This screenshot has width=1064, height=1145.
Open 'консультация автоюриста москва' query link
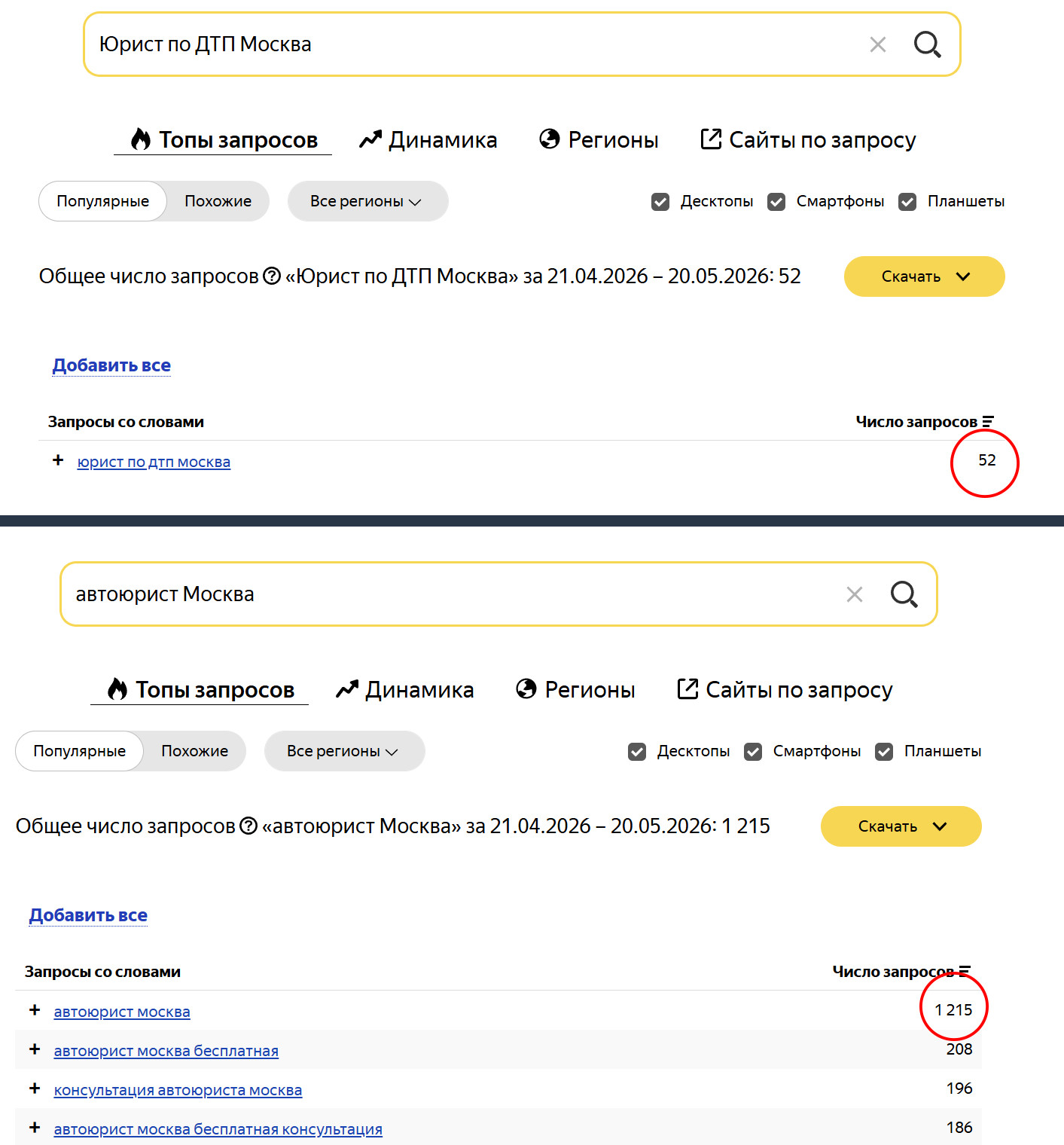pyautogui.click(x=178, y=1090)
